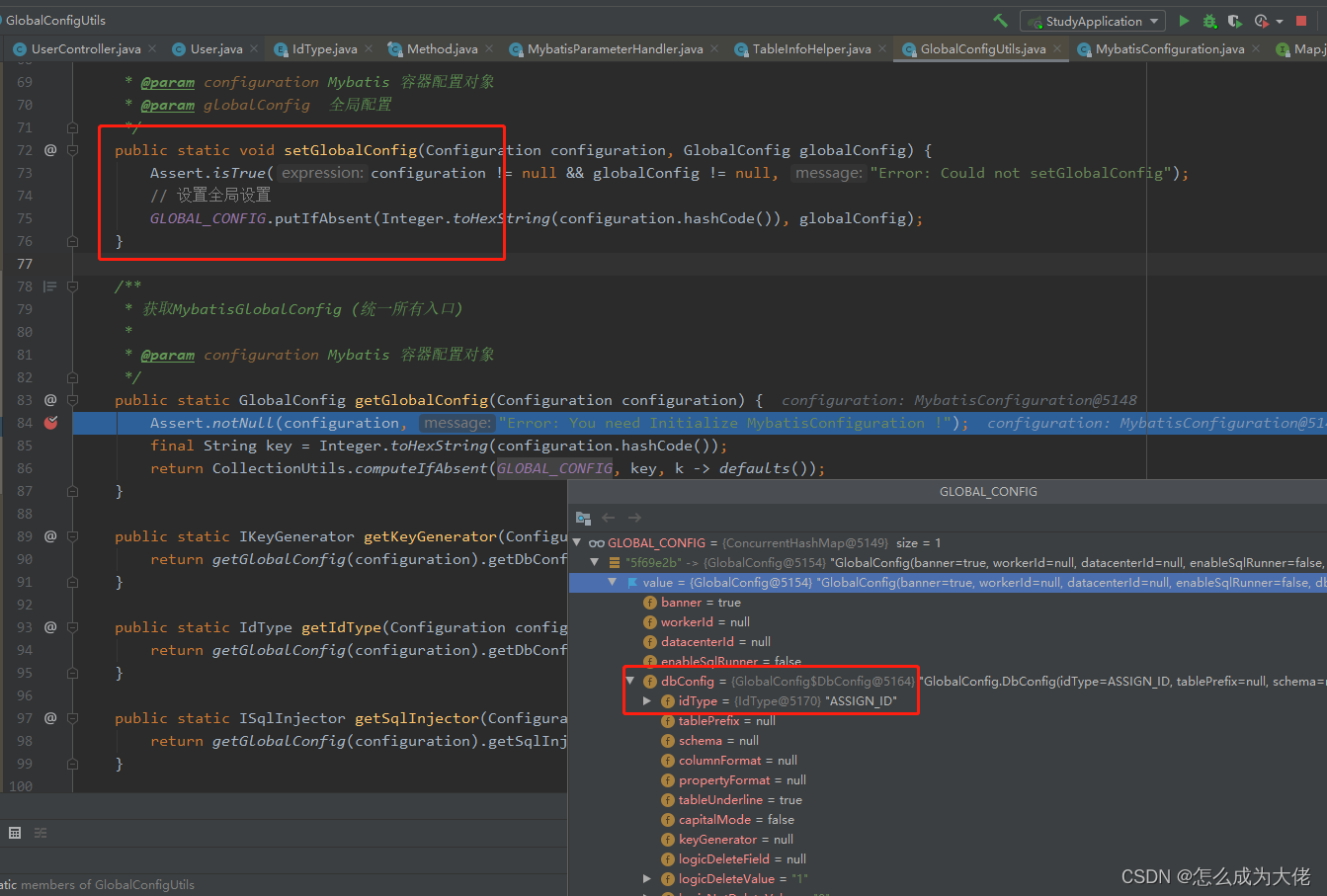Click the GlobalConfigUtils breadcrumb at top left
The image size is (1327, 896).
(55, 20)
